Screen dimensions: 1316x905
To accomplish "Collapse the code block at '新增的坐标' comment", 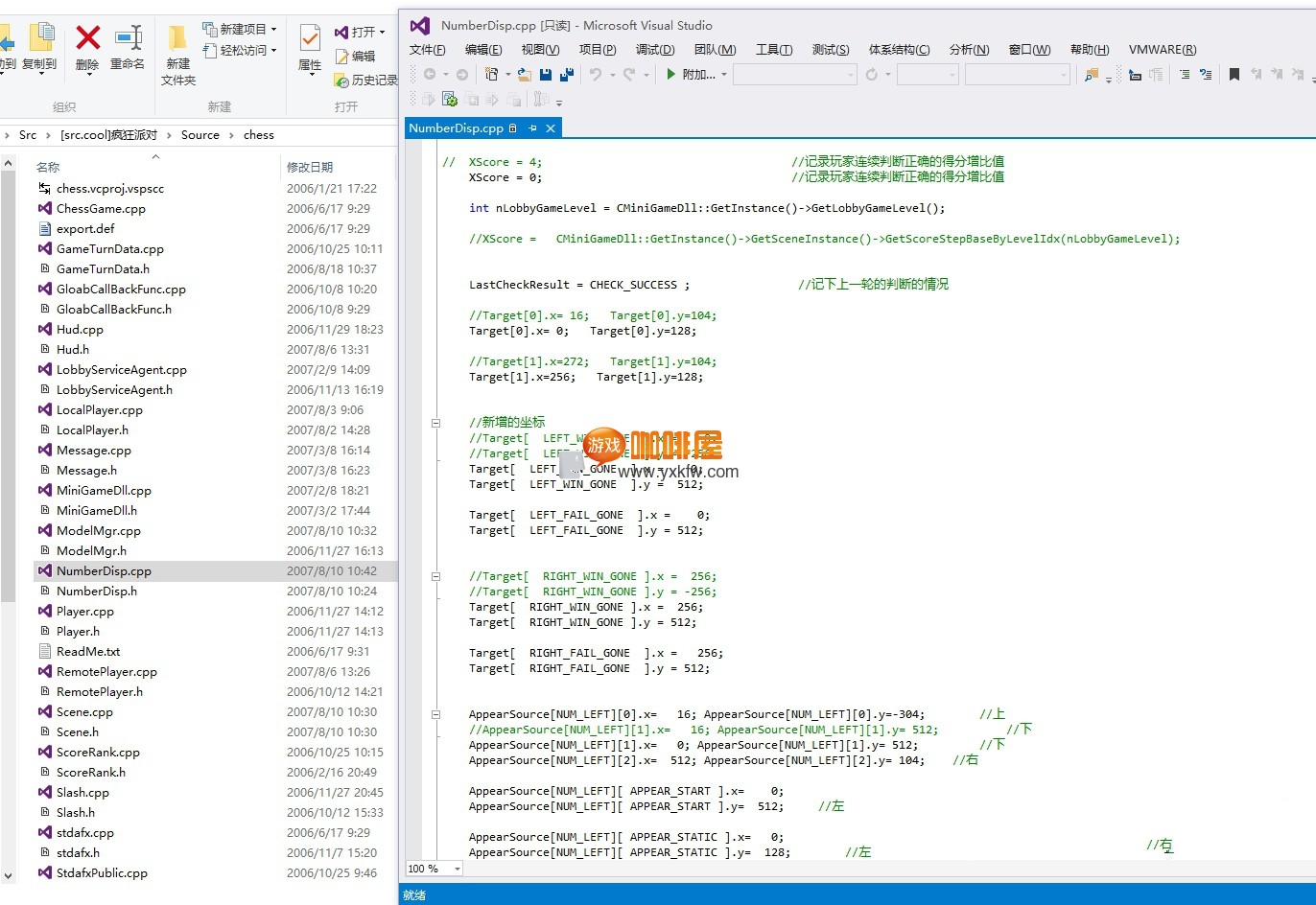I will coord(435,423).
